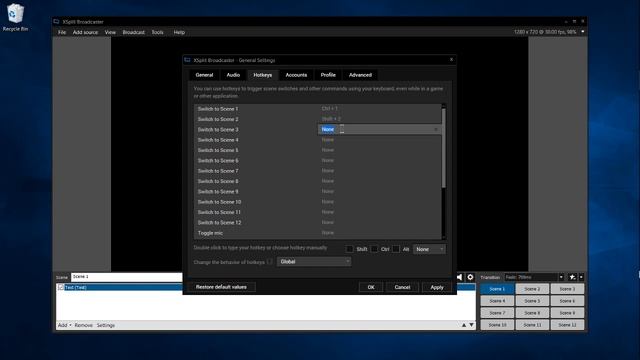Click the Apply button

(x=437, y=287)
